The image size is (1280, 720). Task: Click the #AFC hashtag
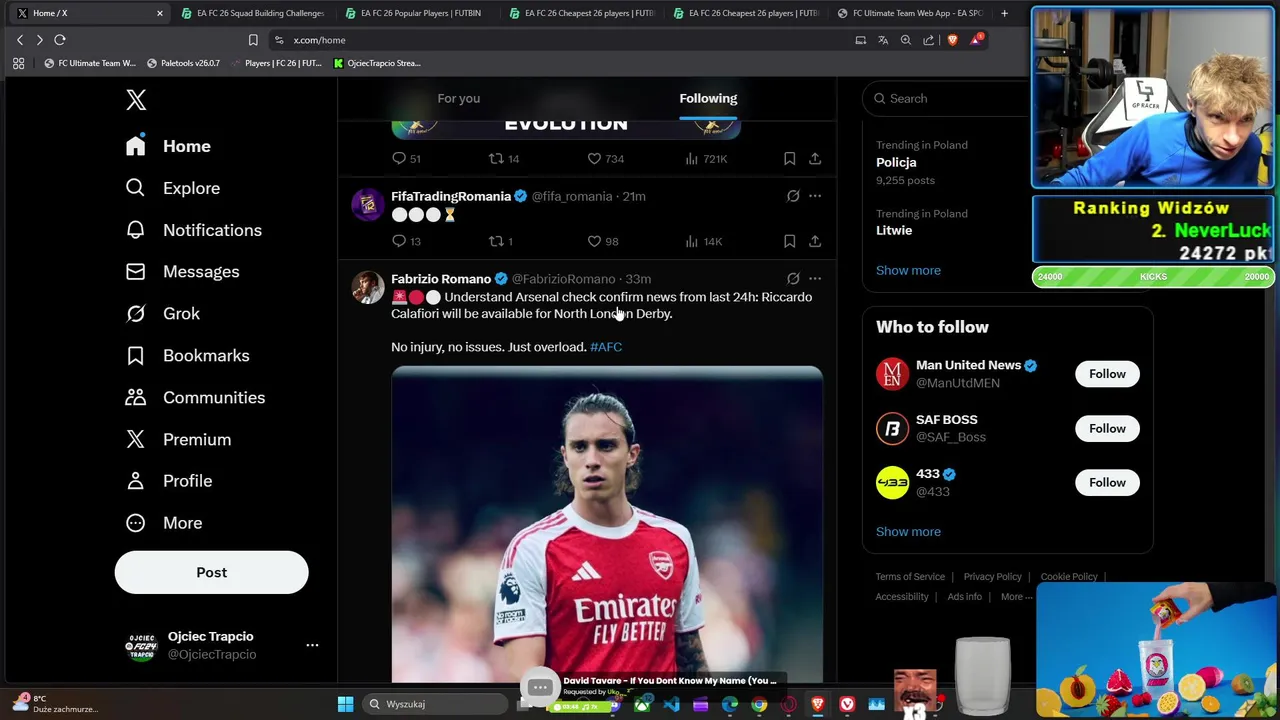click(606, 347)
